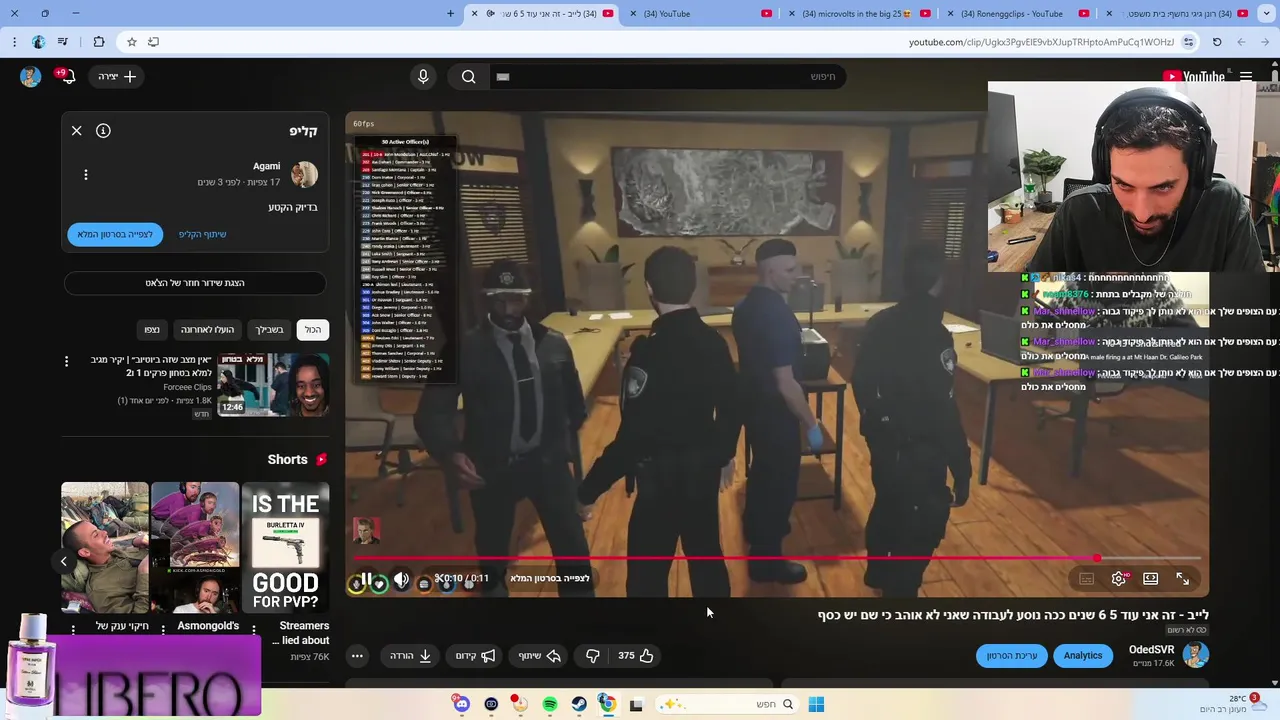Open Chrome three-dot menu
Image resolution: width=1280 pixels, height=720 pixels.
coord(14,42)
